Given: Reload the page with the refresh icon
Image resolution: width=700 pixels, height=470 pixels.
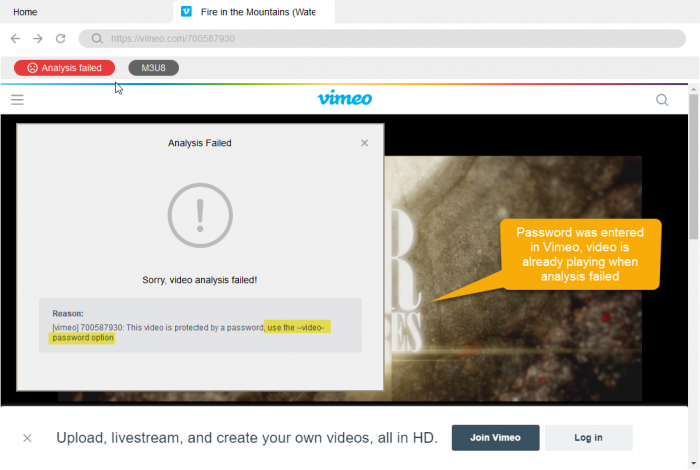Looking at the screenshot, I should (x=61, y=38).
